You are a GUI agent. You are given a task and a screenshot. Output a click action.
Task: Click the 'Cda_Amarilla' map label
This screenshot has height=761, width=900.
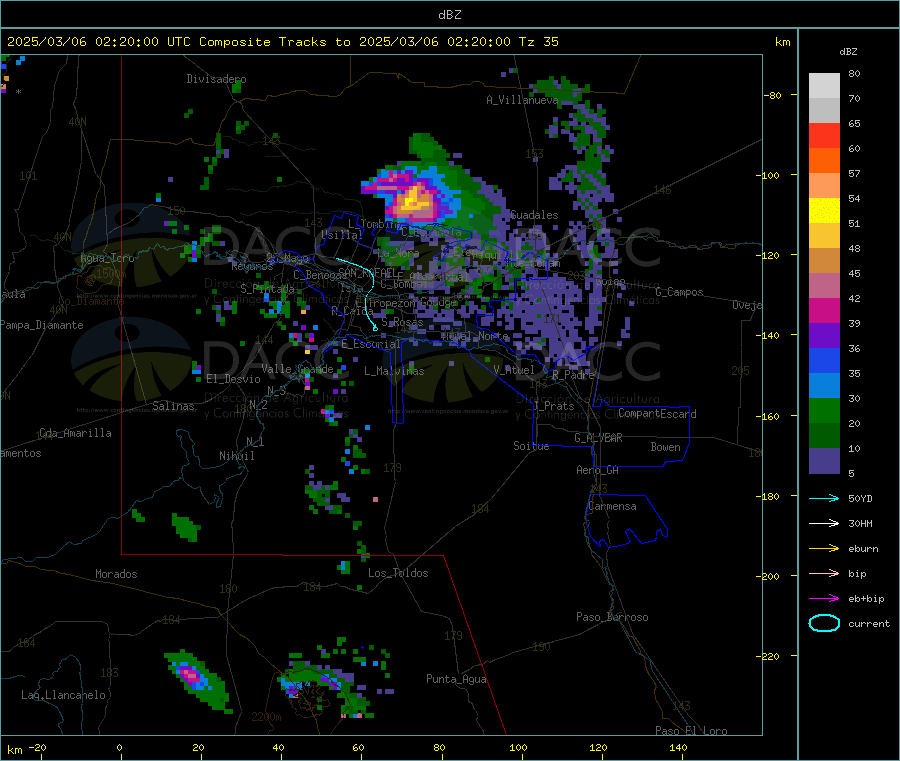point(75,433)
